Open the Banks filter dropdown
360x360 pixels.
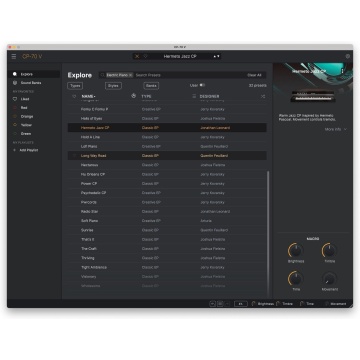[x=151, y=86]
